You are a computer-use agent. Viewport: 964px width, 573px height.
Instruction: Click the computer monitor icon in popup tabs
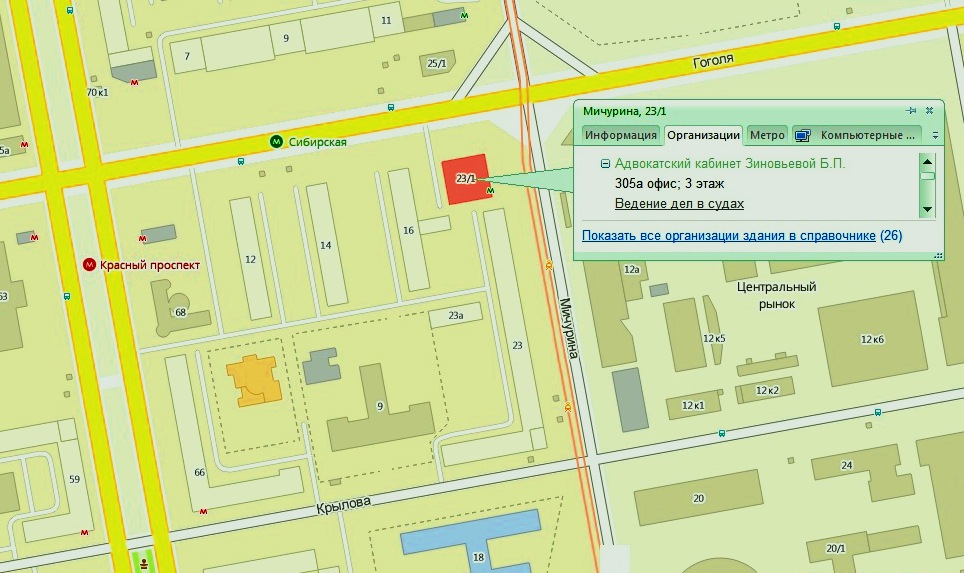tap(802, 135)
